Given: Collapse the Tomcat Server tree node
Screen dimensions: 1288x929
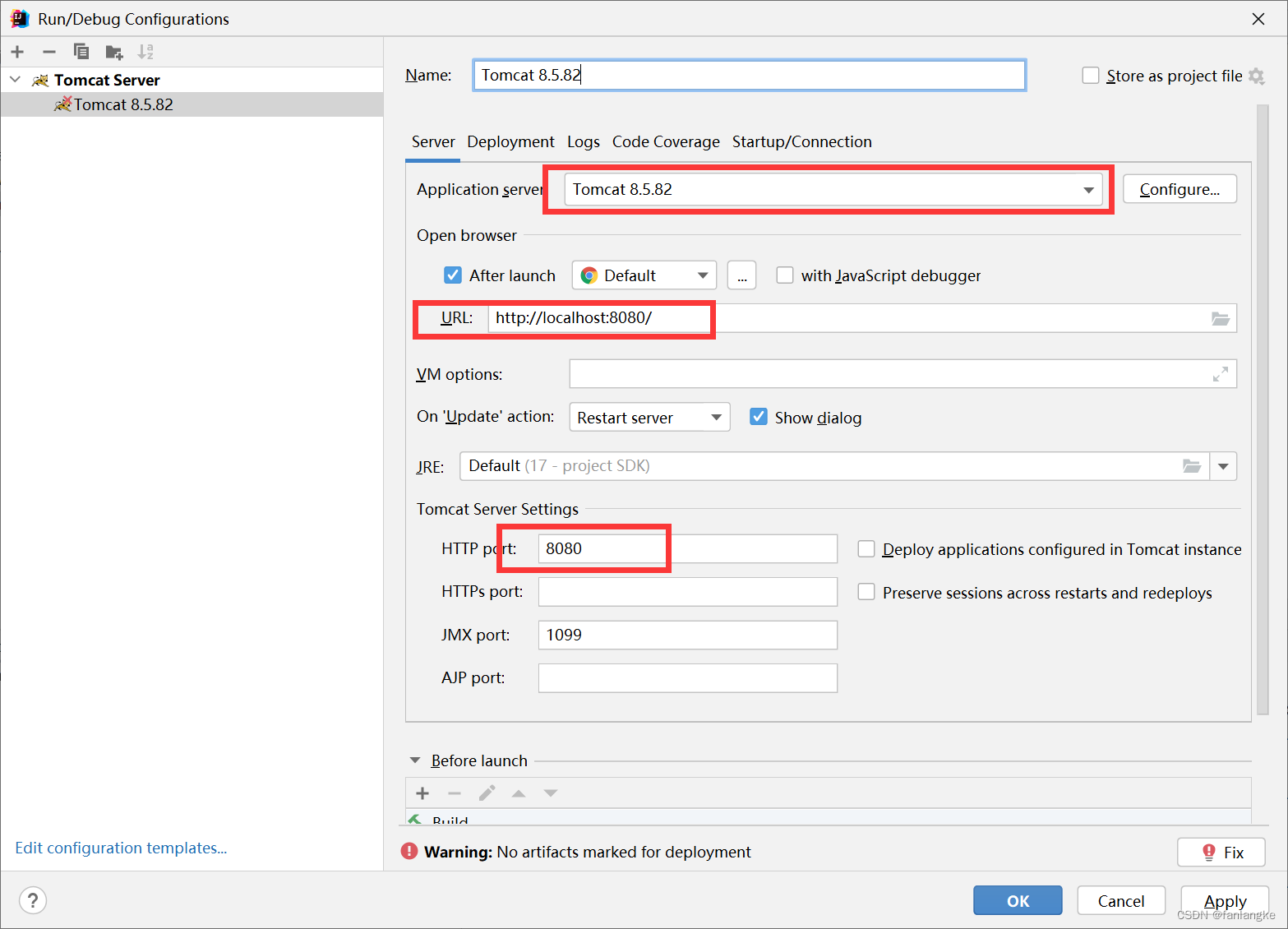Looking at the screenshot, I should pyautogui.click(x=16, y=80).
